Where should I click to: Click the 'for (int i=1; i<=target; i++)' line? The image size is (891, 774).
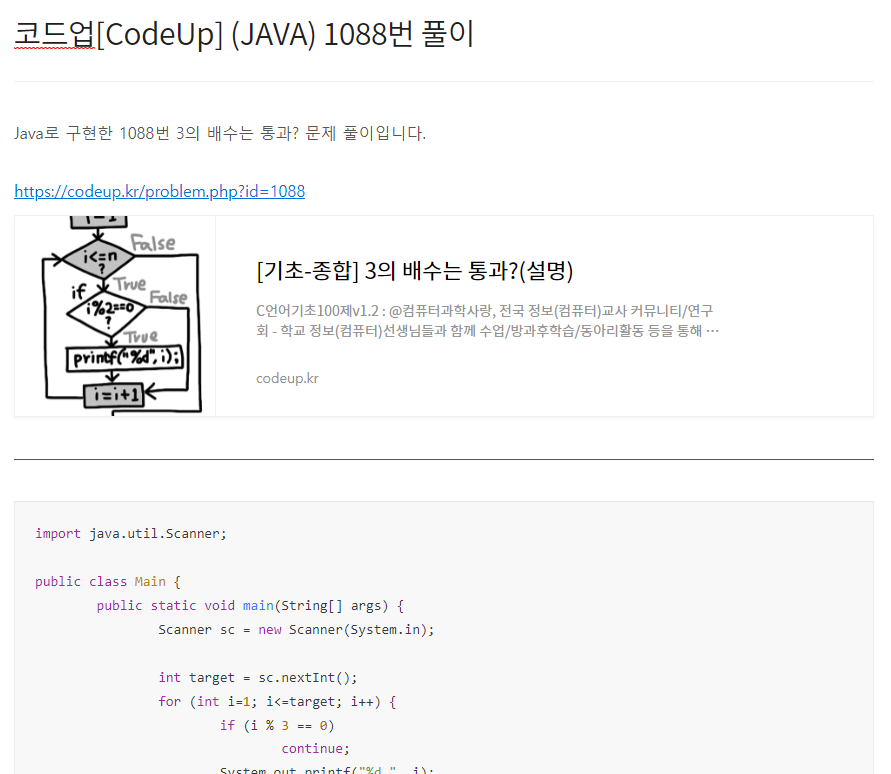[277, 702]
